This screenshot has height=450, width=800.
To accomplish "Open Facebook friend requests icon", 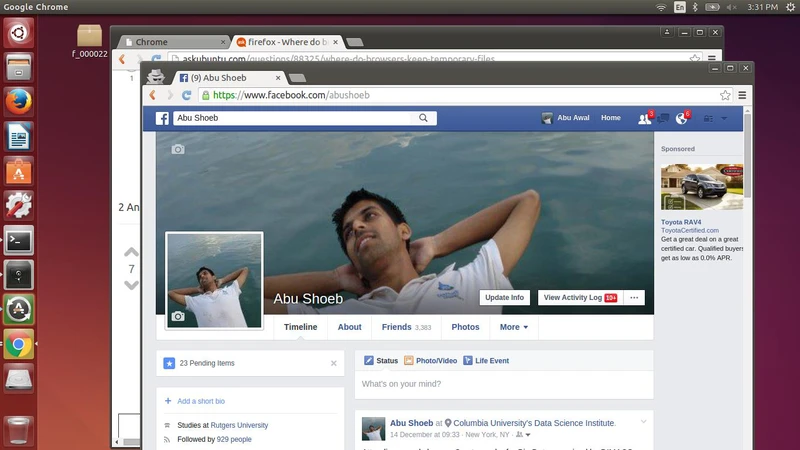I will coord(644,118).
